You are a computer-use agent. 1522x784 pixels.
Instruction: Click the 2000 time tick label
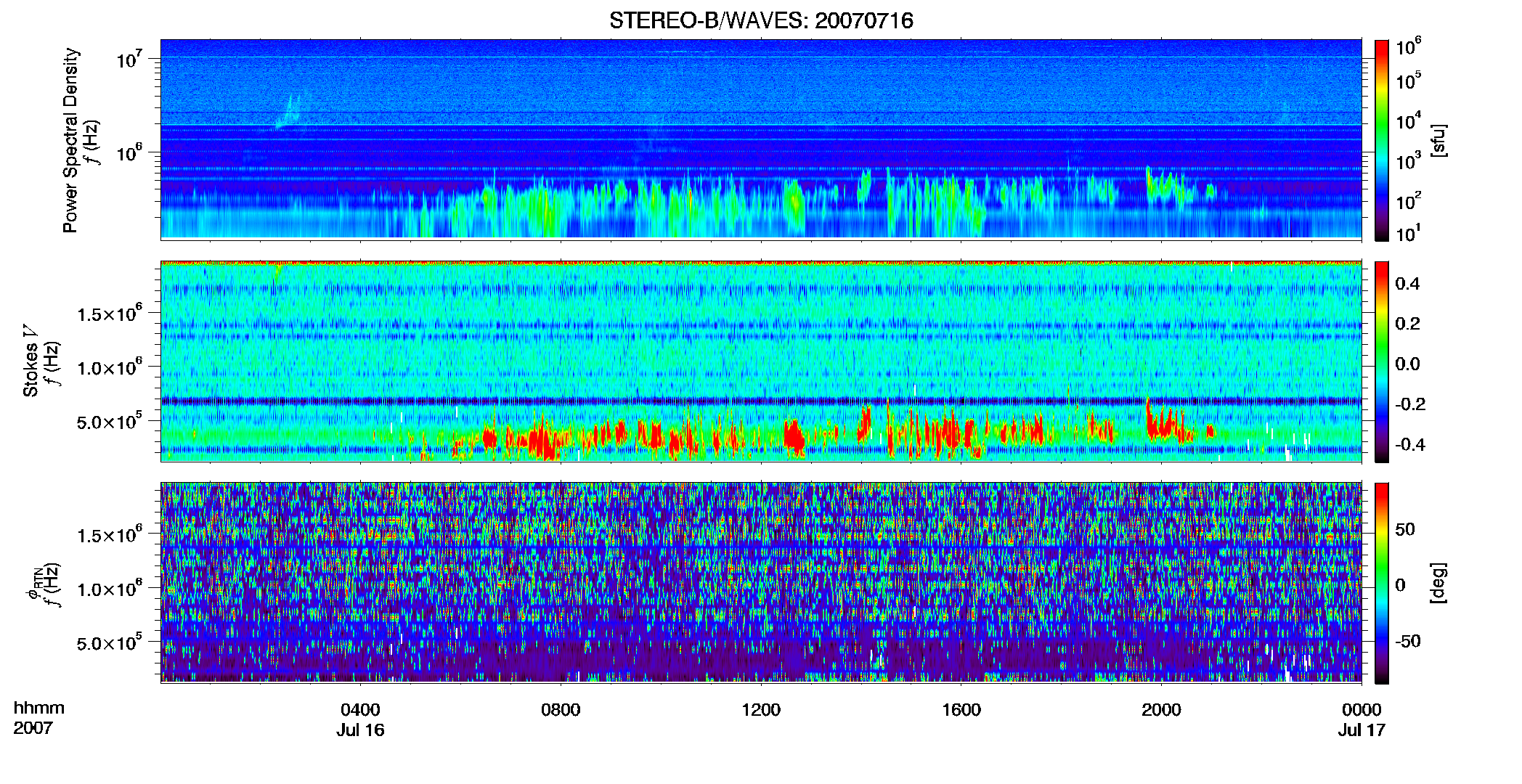(1161, 710)
